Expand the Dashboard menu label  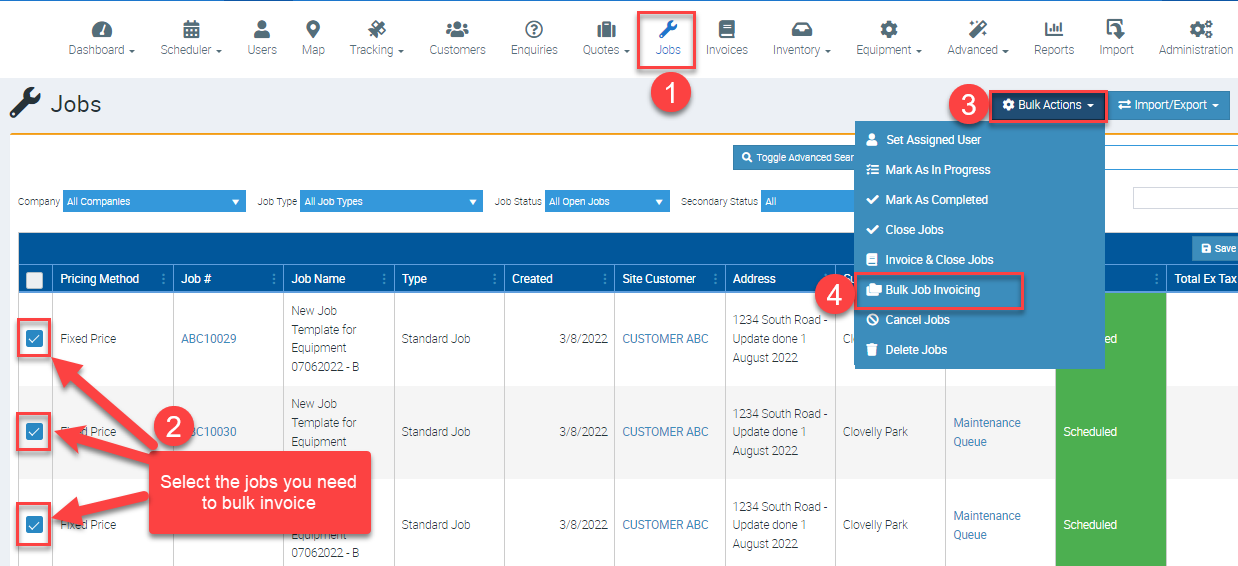tap(101, 50)
